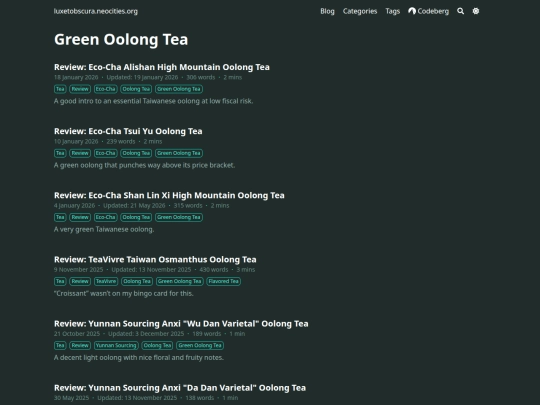Click Oolong Tea tag under Shan Lin Xi review
540x405 pixels.
(x=136, y=217)
